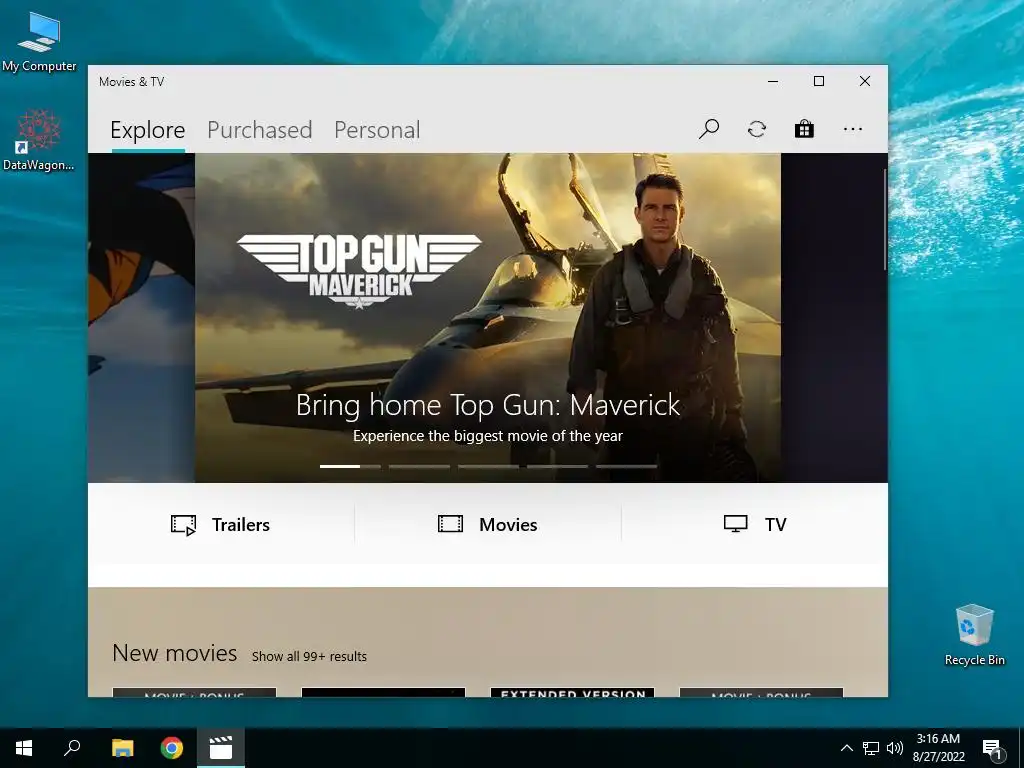Switch to the Purchased tab
This screenshot has width=1024, height=768.
259,130
